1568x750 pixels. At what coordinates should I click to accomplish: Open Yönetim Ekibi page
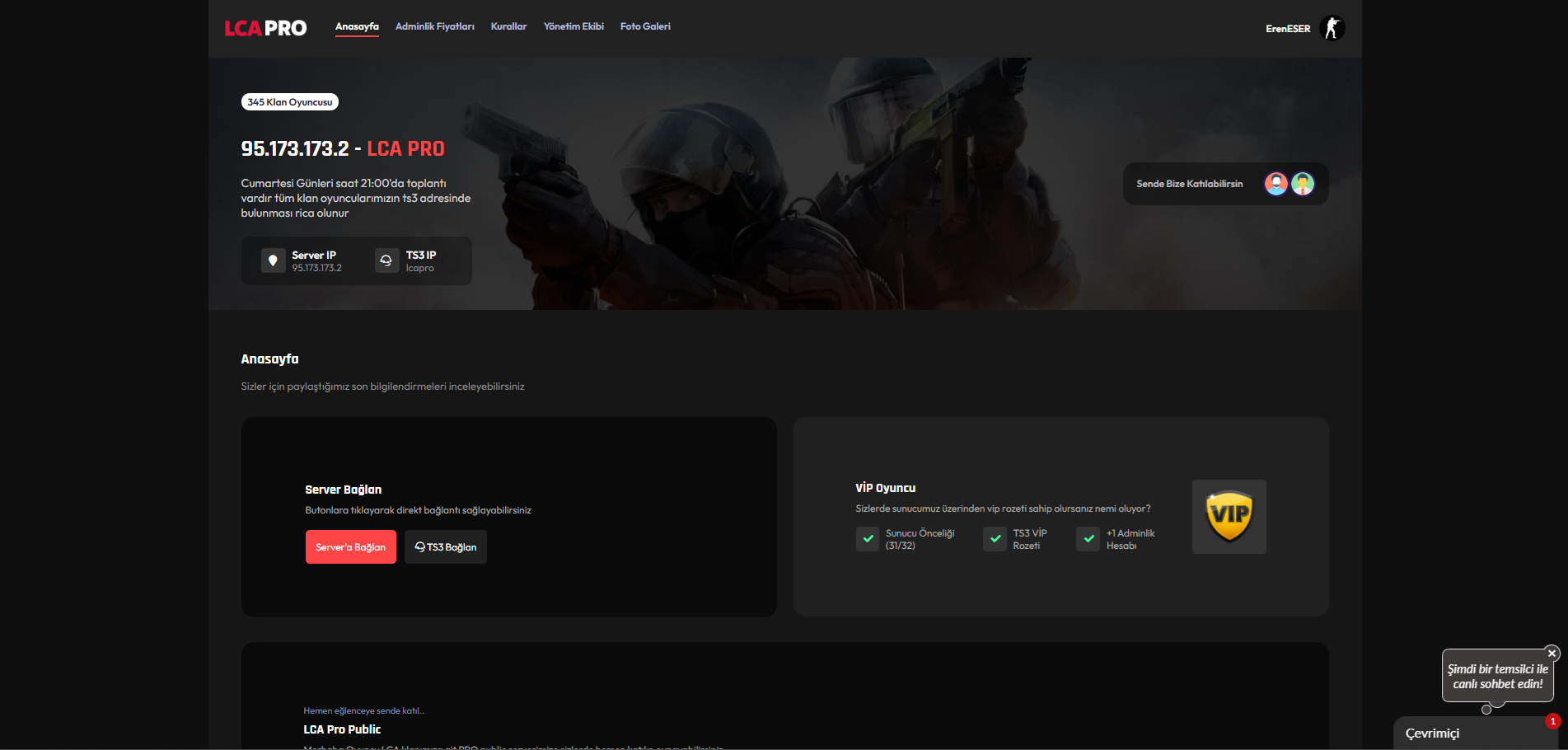click(573, 26)
